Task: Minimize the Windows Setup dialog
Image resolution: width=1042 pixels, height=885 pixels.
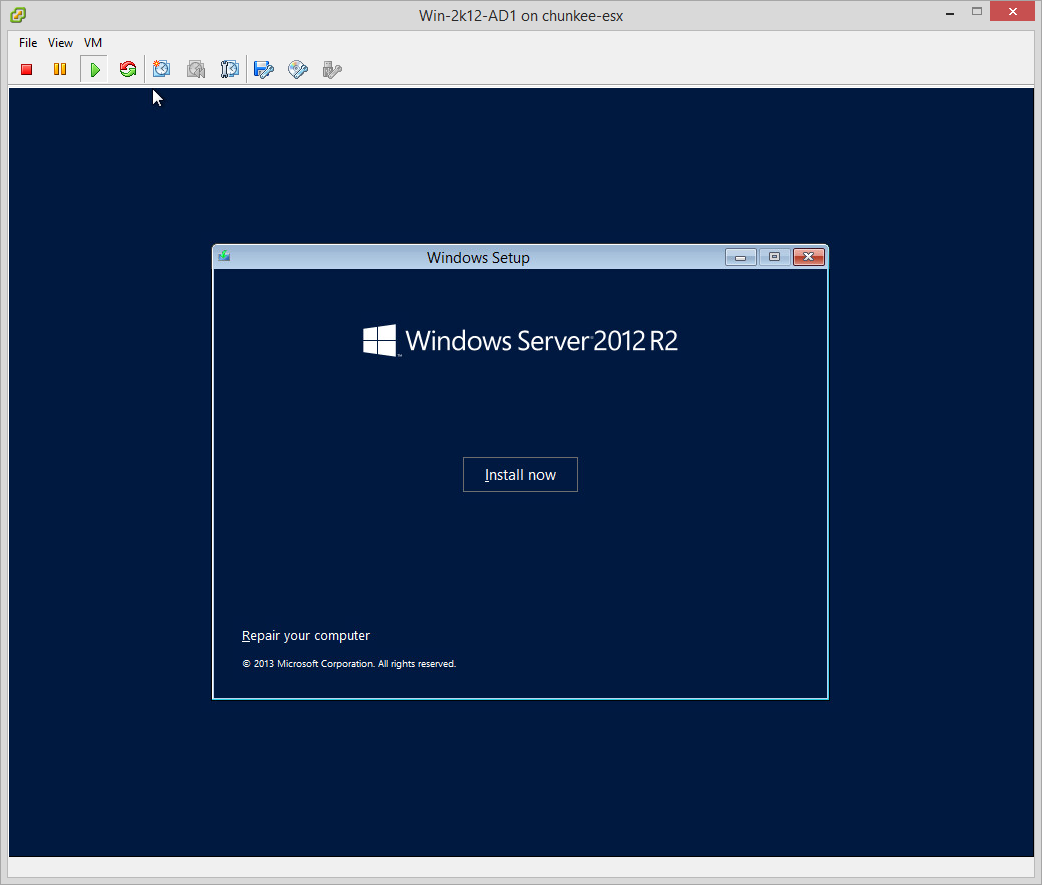Action: point(740,257)
